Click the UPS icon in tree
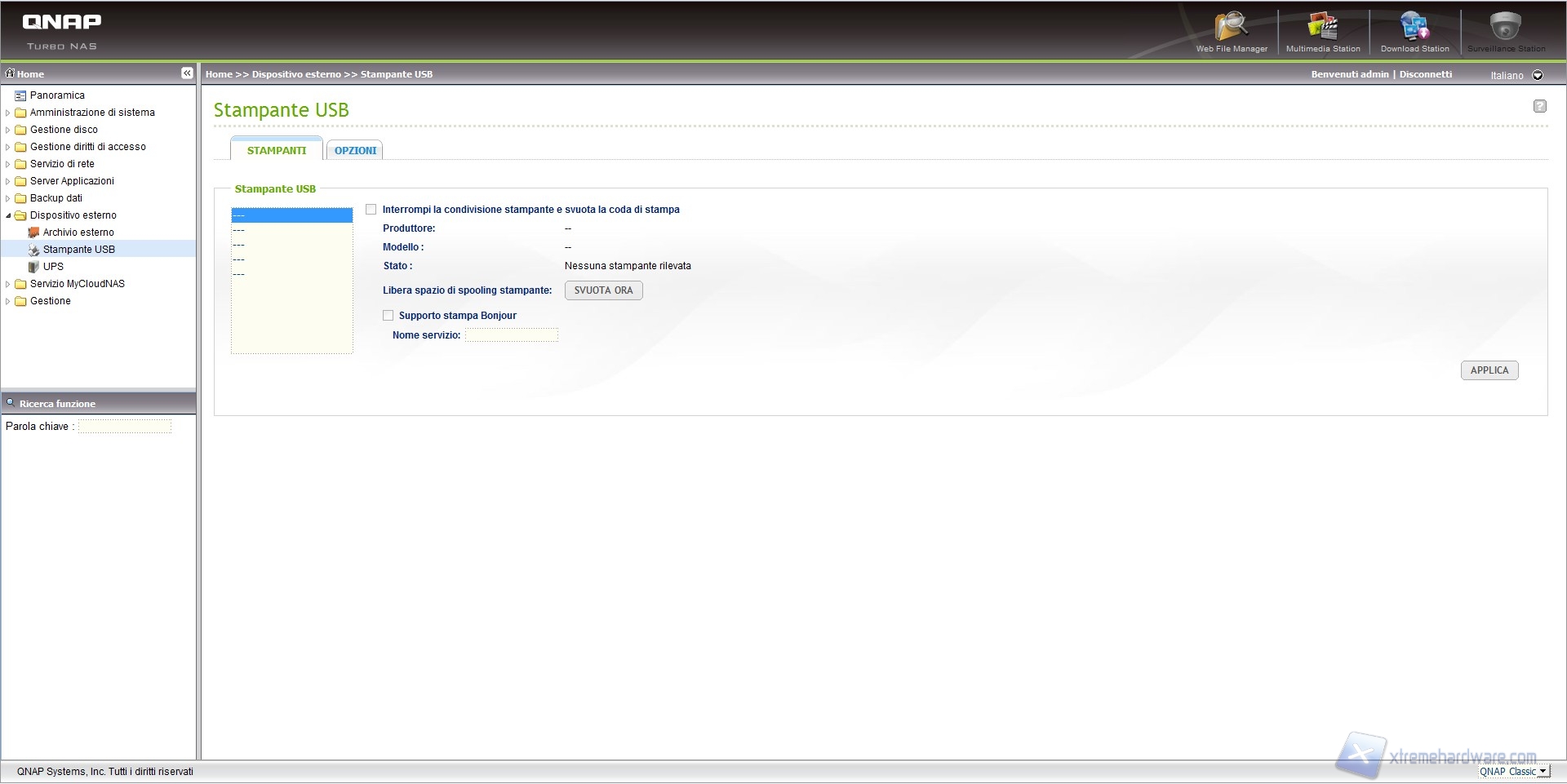The height and width of the screenshot is (784, 1567). pyautogui.click(x=33, y=267)
